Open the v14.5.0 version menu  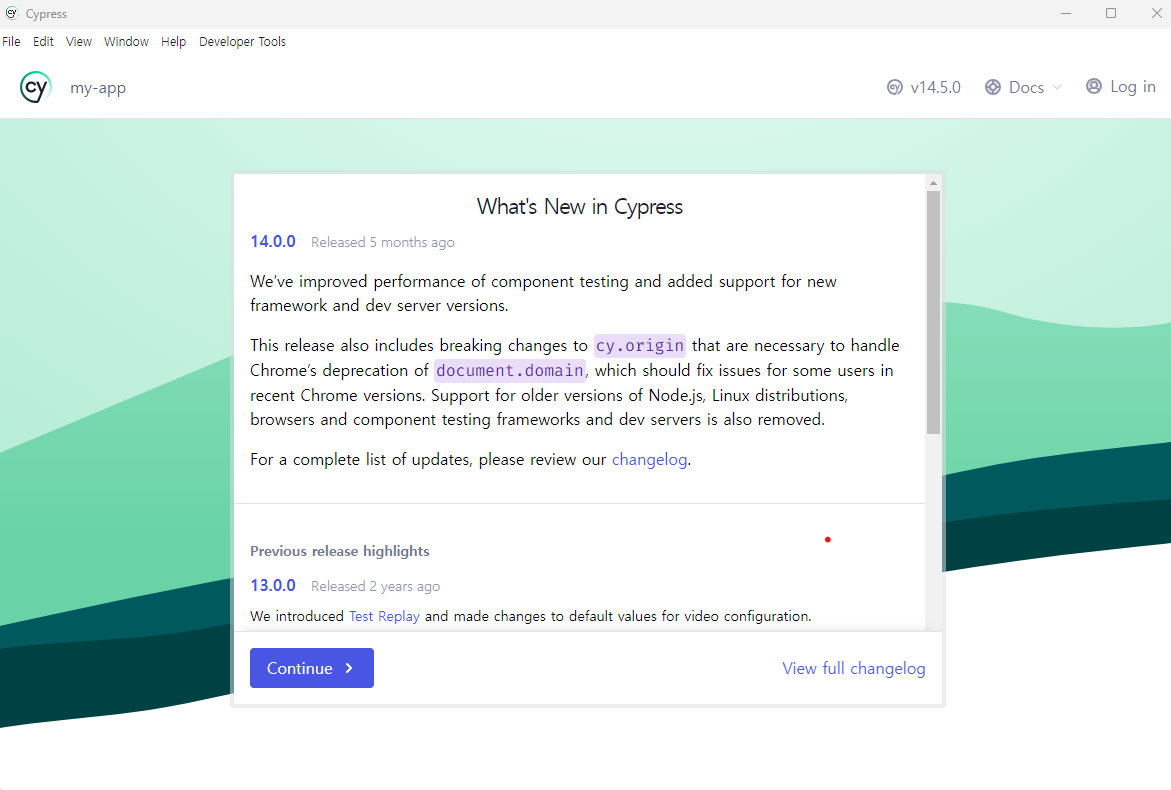pyautogui.click(x=924, y=87)
